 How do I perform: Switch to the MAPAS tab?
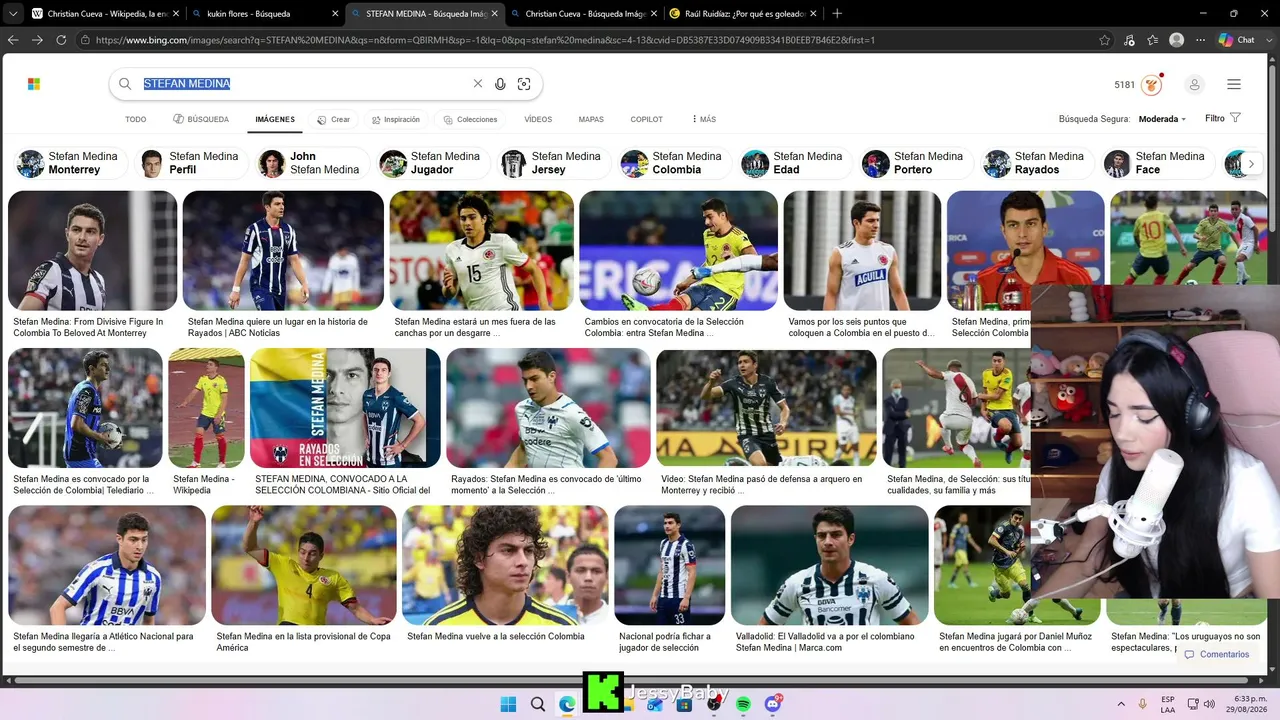point(591,119)
